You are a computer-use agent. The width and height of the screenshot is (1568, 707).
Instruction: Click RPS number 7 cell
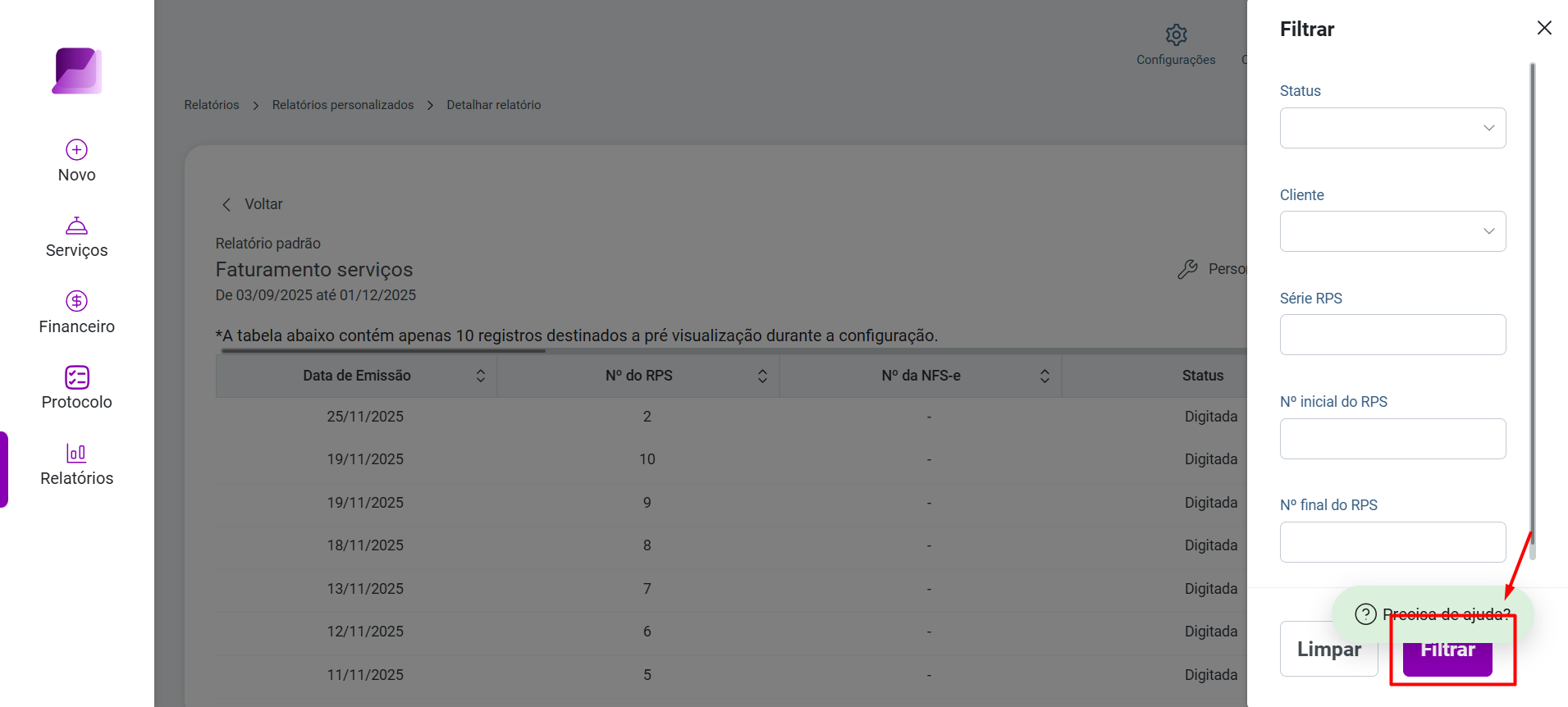point(647,589)
